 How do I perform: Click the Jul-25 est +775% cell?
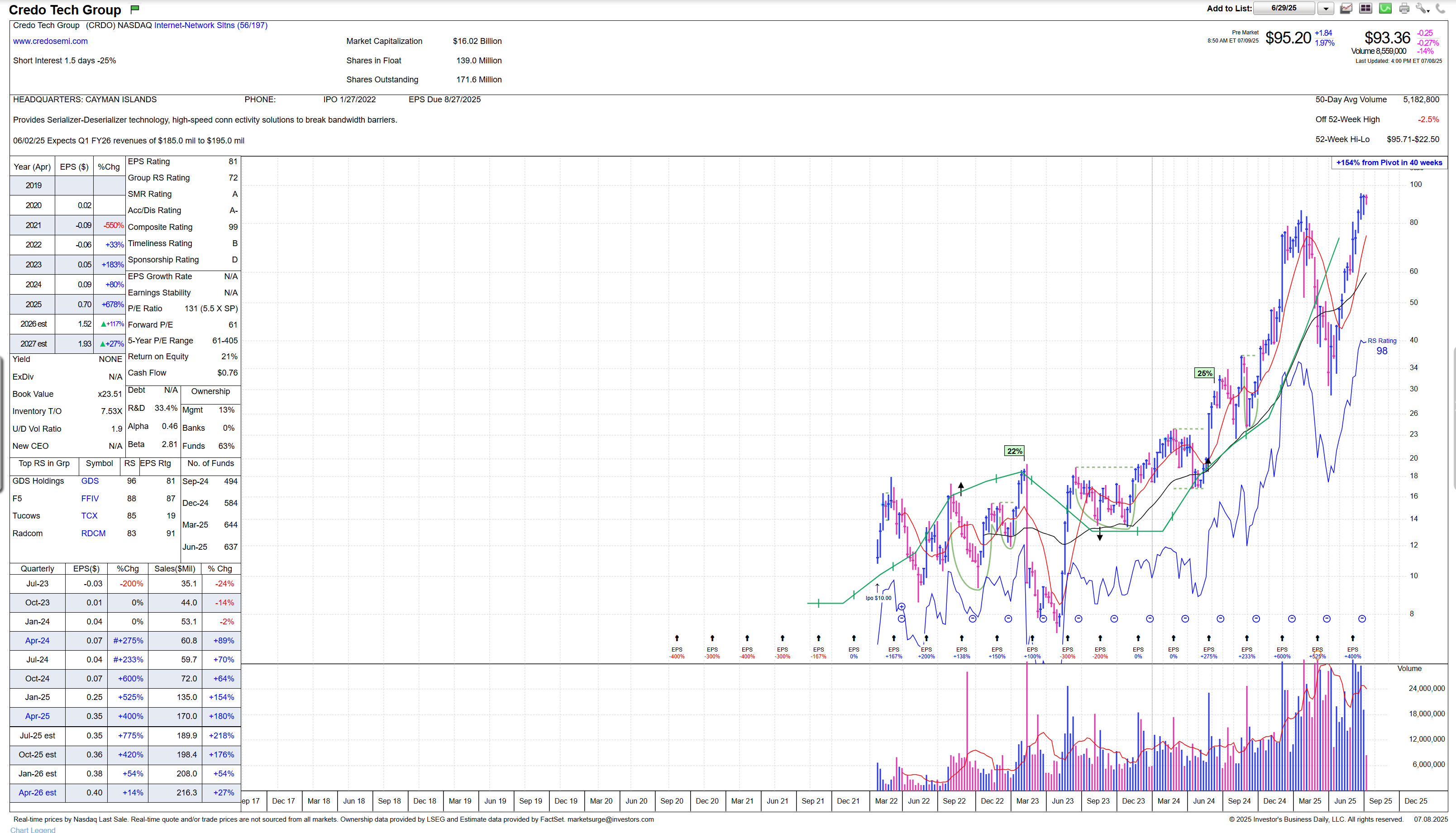coord(127,736)
